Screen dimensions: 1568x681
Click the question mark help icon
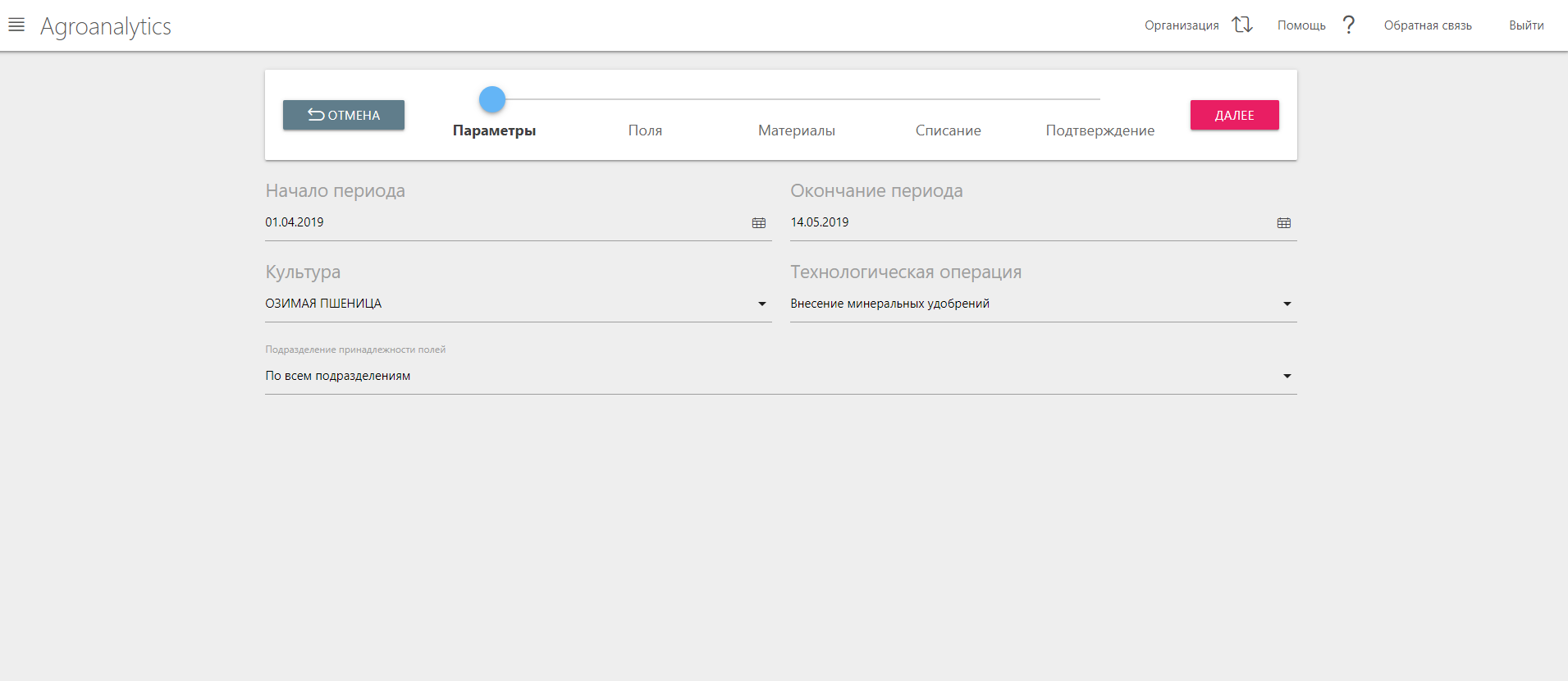coord(1348,25)
